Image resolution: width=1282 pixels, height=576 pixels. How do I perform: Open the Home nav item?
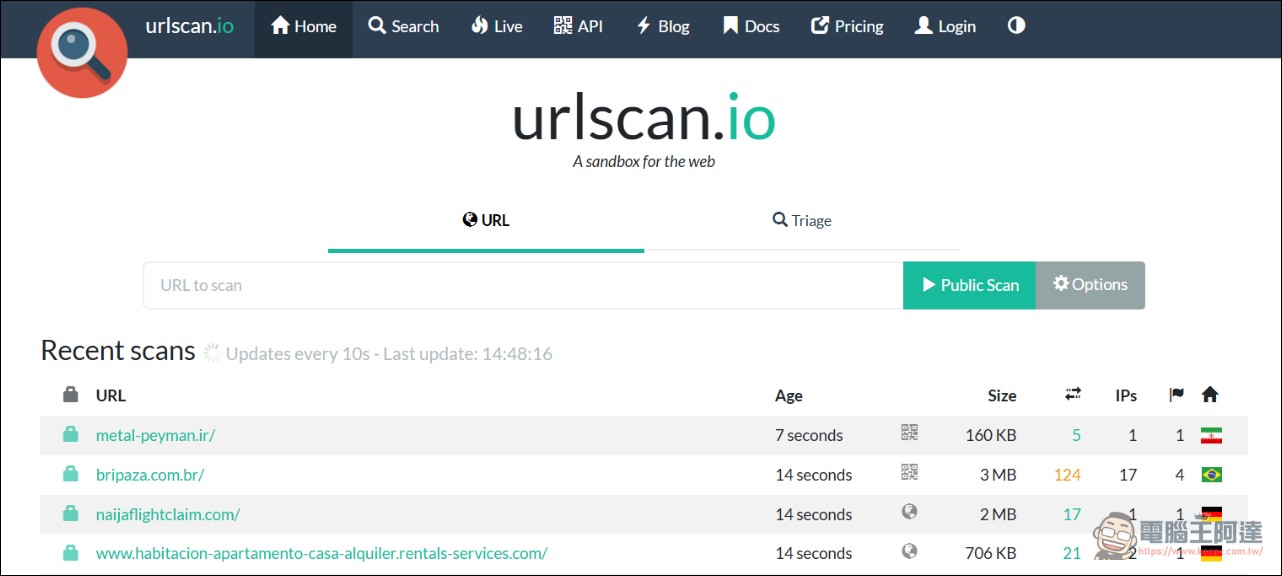[304, 26]
